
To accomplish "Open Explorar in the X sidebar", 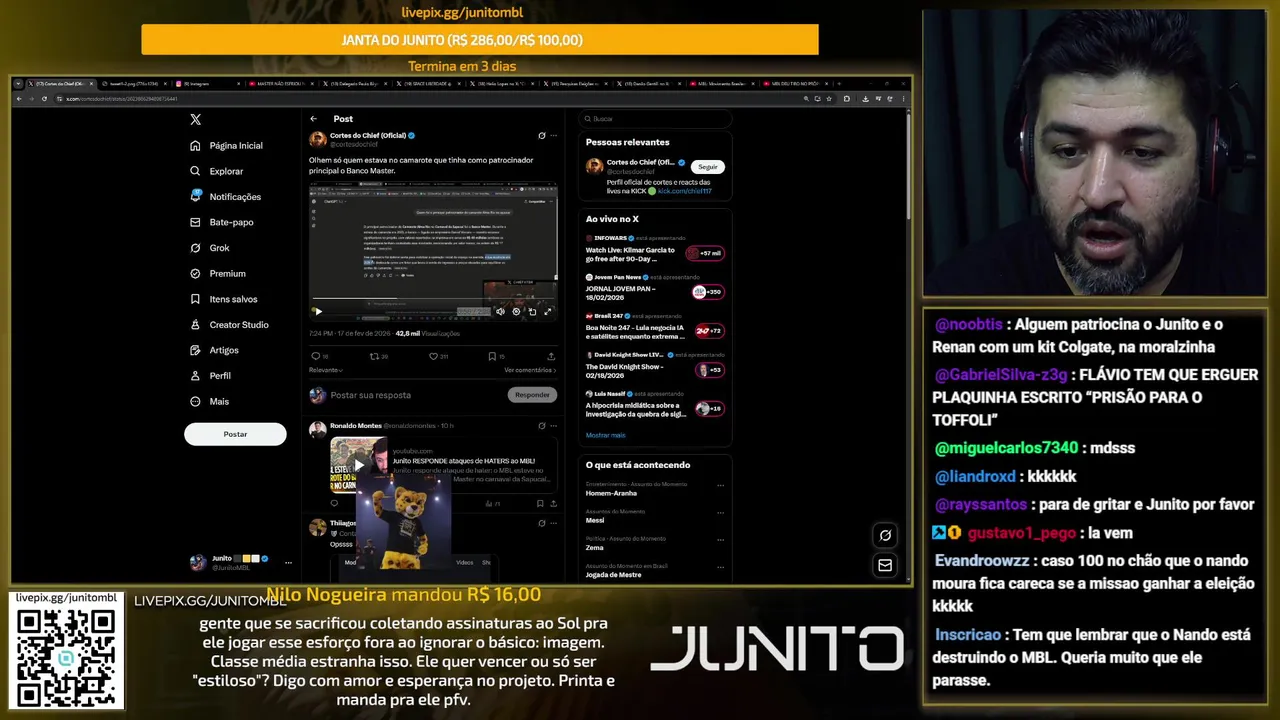I will click(217, 171).
